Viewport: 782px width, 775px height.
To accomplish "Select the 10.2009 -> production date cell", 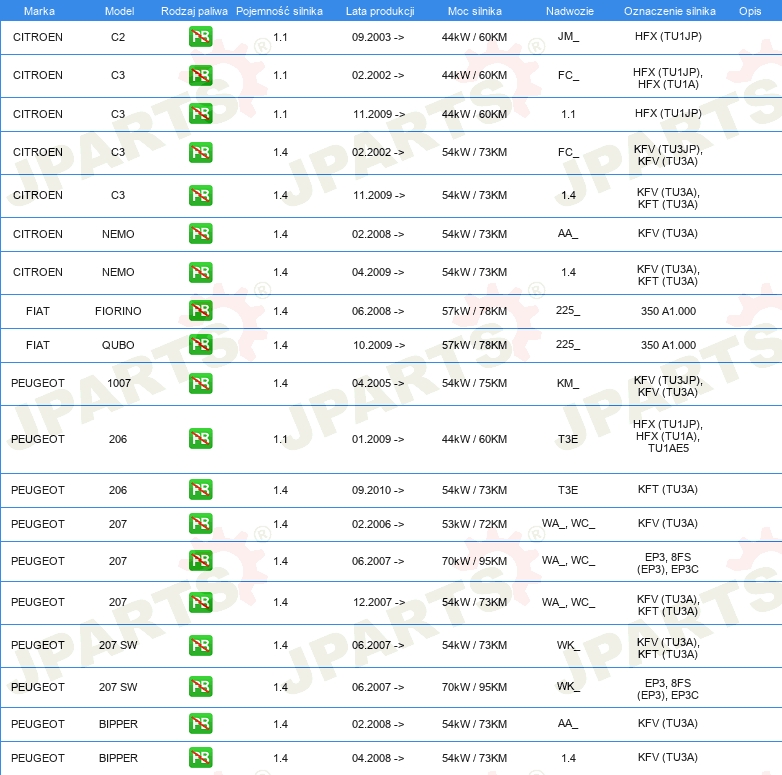I will pyautogui.click(x=379, y=345).
